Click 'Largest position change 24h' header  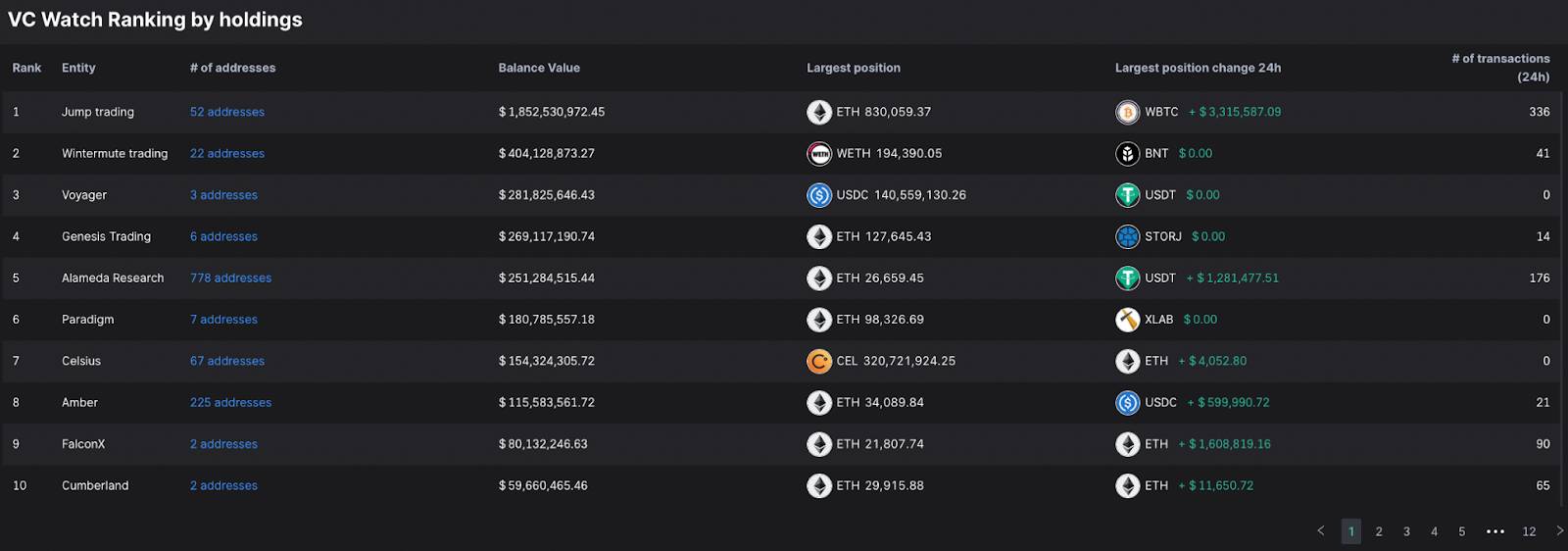click(1198, 68)
